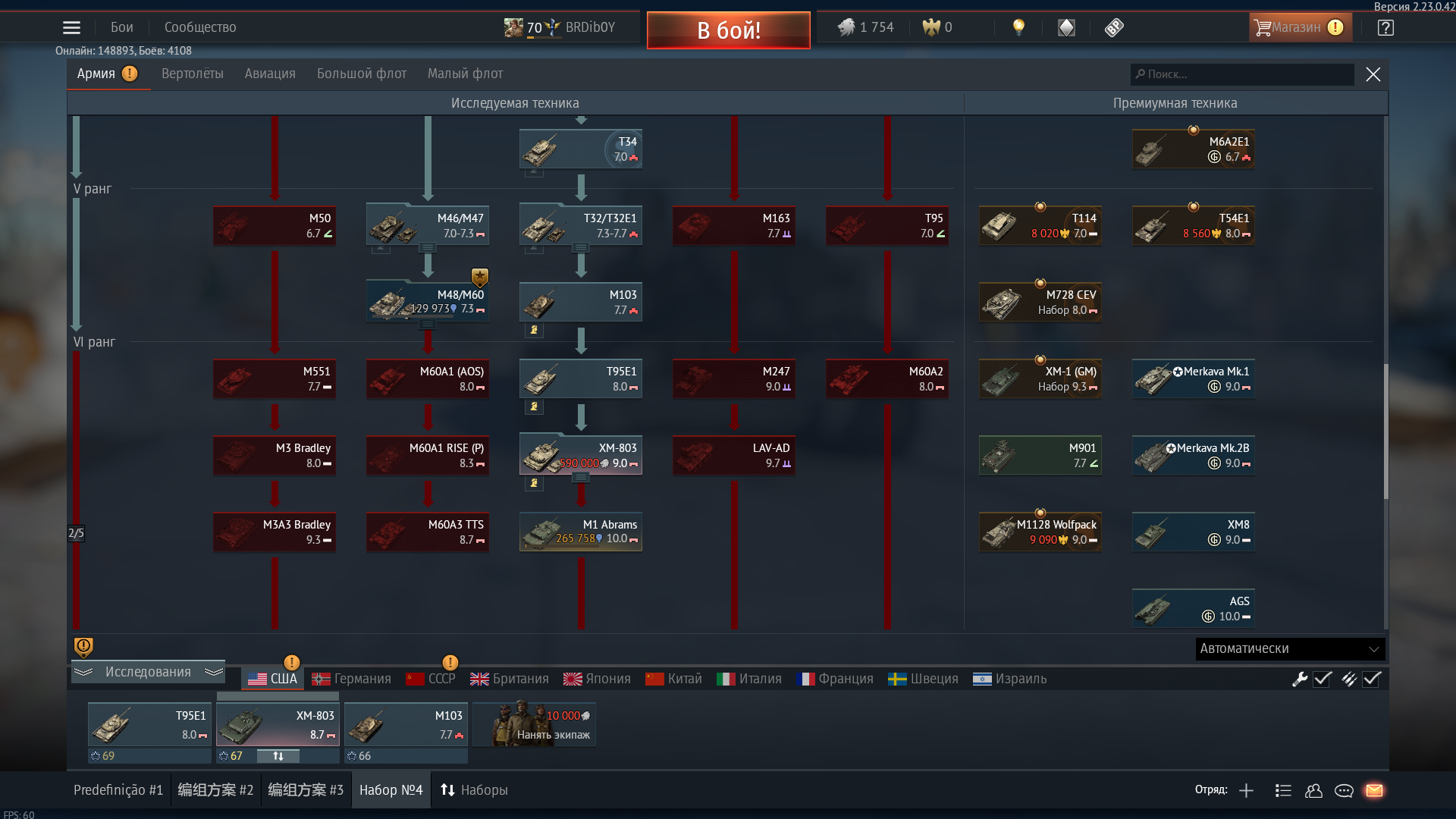Switch to the Малый флот tab
The width and height of the screenshot is (1456, 819).
click(x=465, y=74)
